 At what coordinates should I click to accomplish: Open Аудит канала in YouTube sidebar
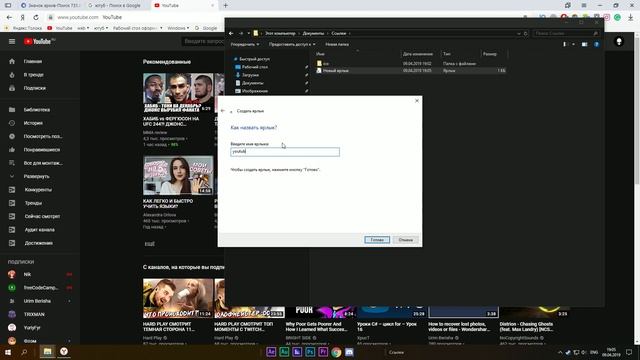(40, 230)
